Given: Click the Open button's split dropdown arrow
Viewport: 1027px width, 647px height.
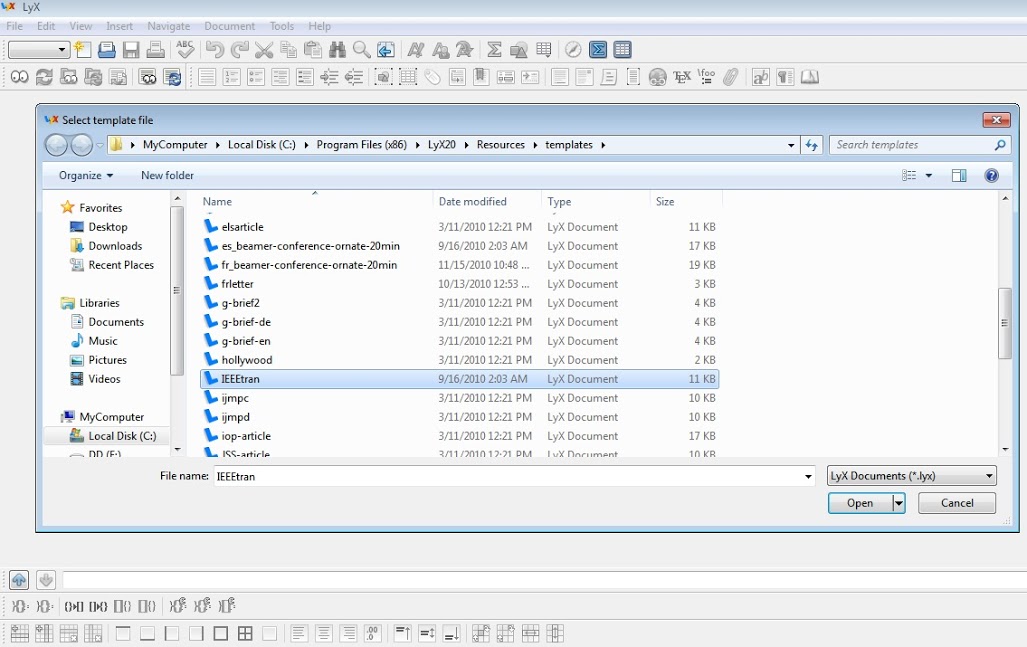Looking at the screenshot, I should (x=899, y=503).
